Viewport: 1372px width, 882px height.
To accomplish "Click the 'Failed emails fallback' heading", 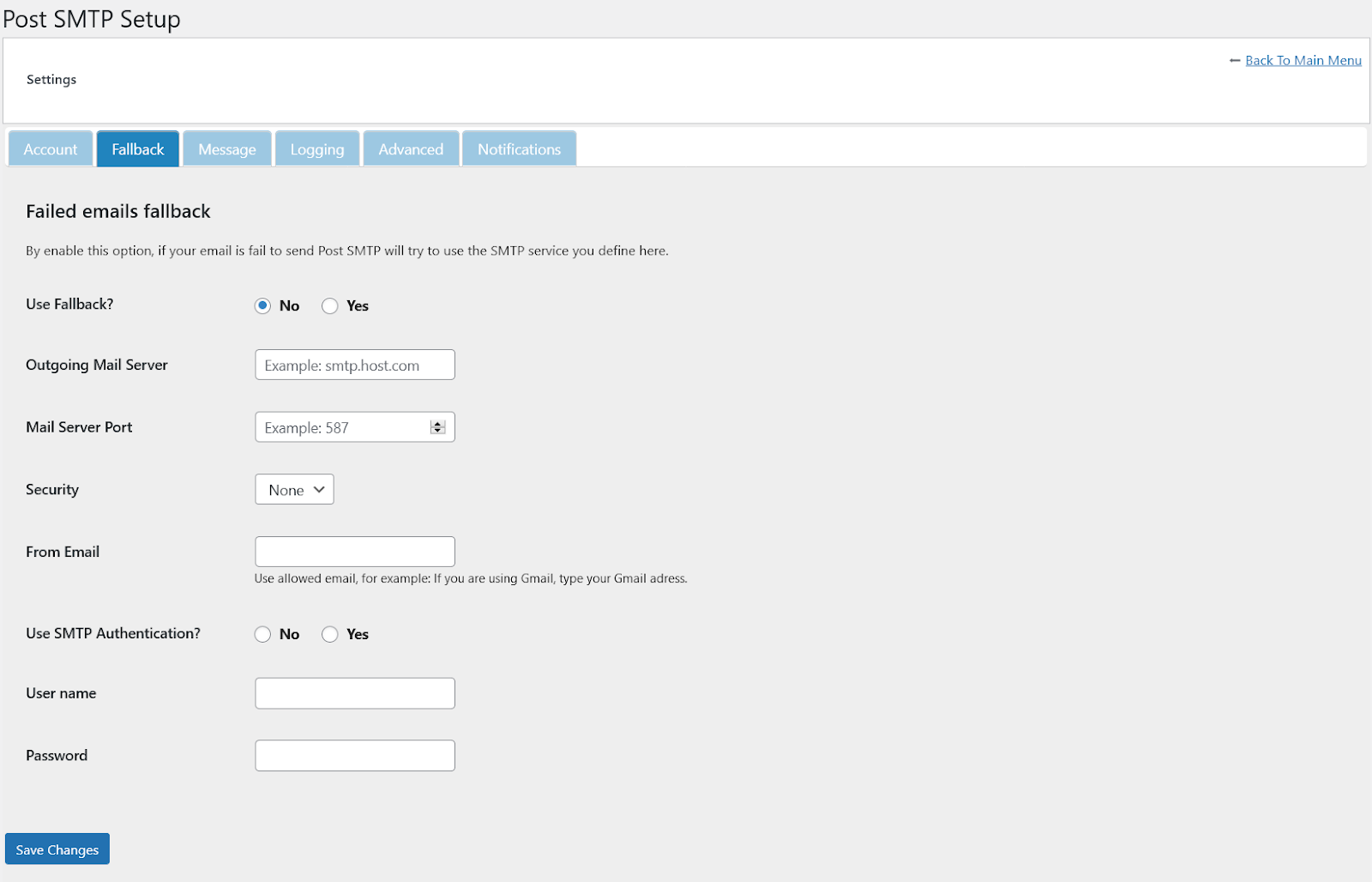I will [x=118, y=211].
